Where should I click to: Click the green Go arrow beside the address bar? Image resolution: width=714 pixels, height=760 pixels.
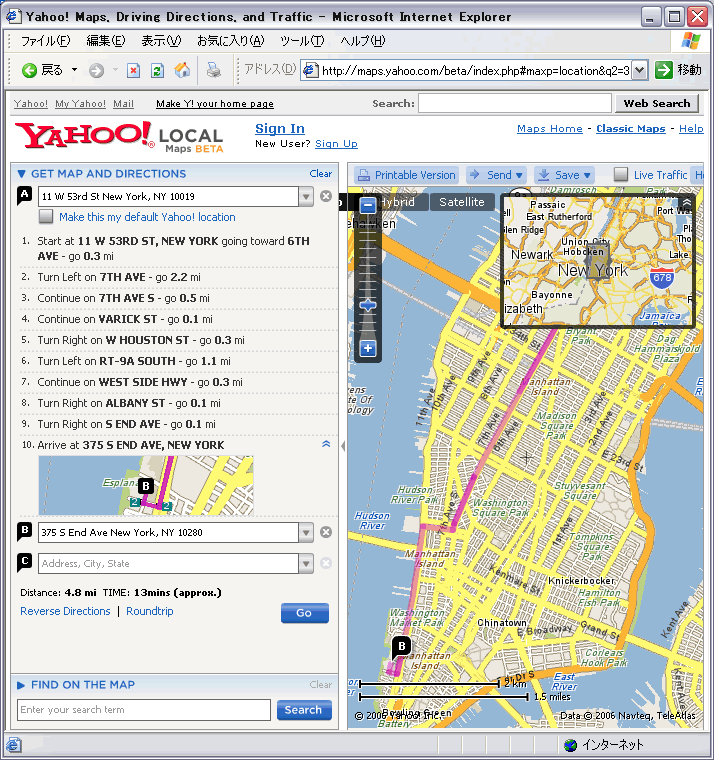tap(664, 70)
